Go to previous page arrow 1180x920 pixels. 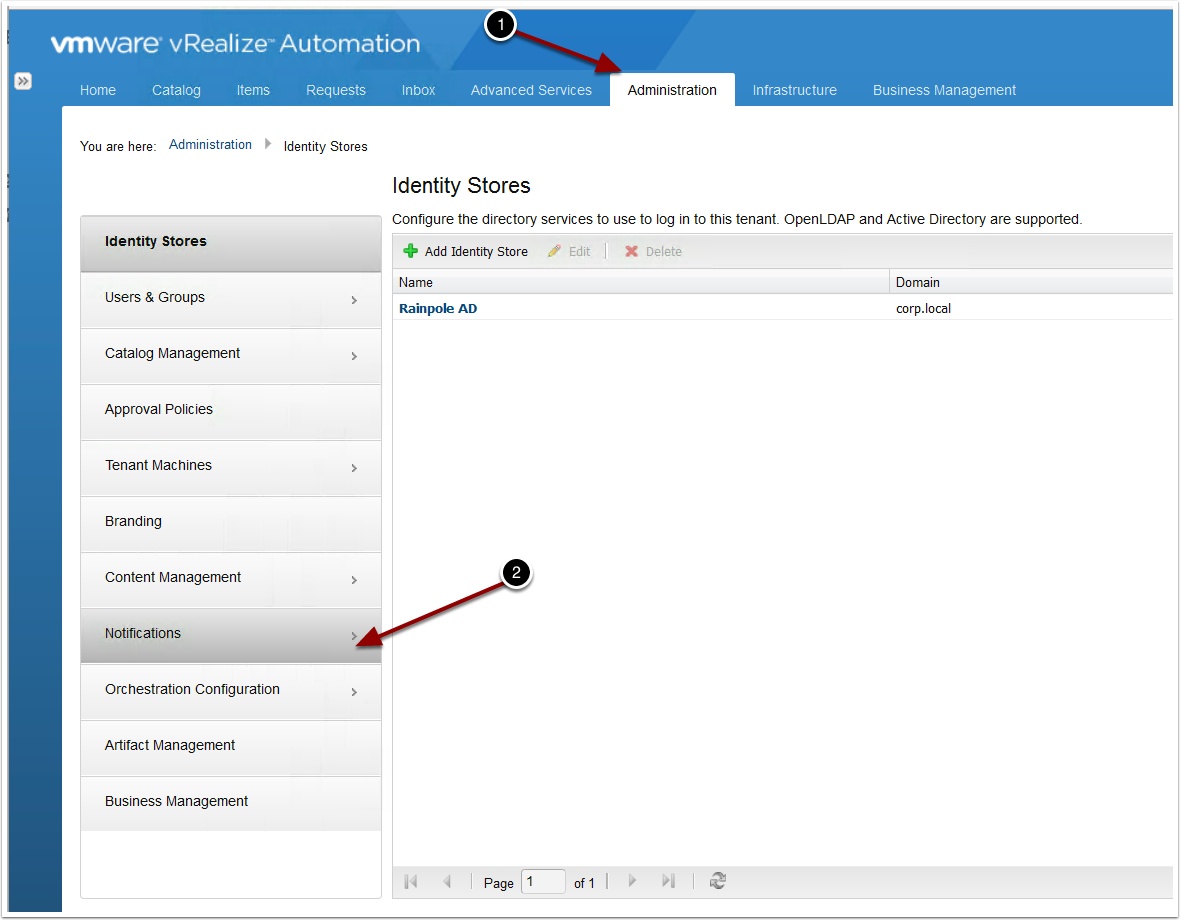[447, 881]
